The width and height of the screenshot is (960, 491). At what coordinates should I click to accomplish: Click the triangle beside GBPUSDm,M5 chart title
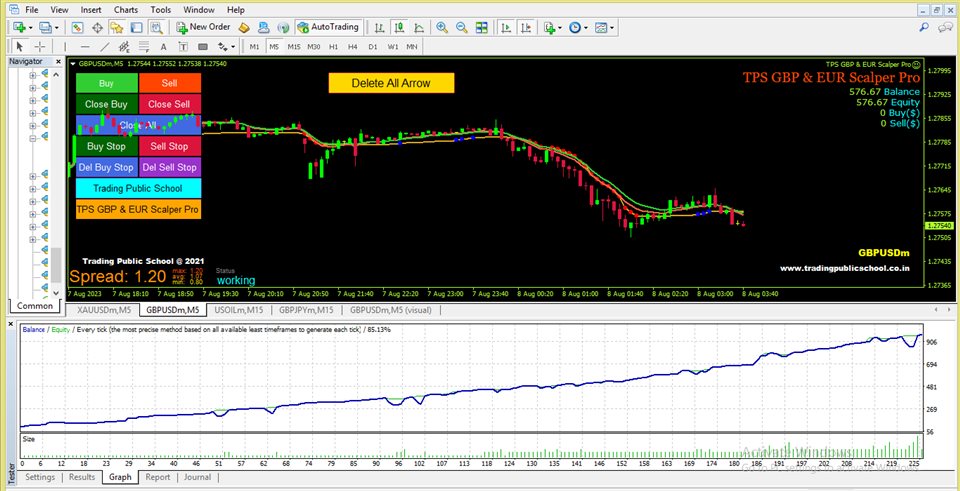pyautogui.click(x=73, y=63)
